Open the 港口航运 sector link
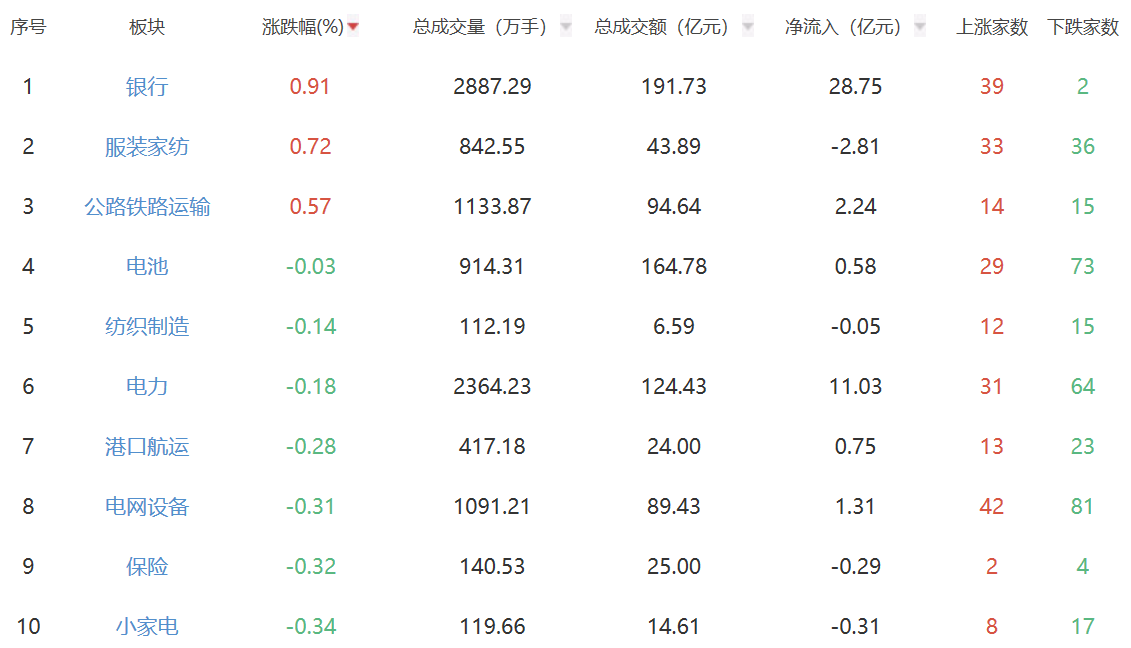This screenshot has width=1131, height=648. pos(147,447)
